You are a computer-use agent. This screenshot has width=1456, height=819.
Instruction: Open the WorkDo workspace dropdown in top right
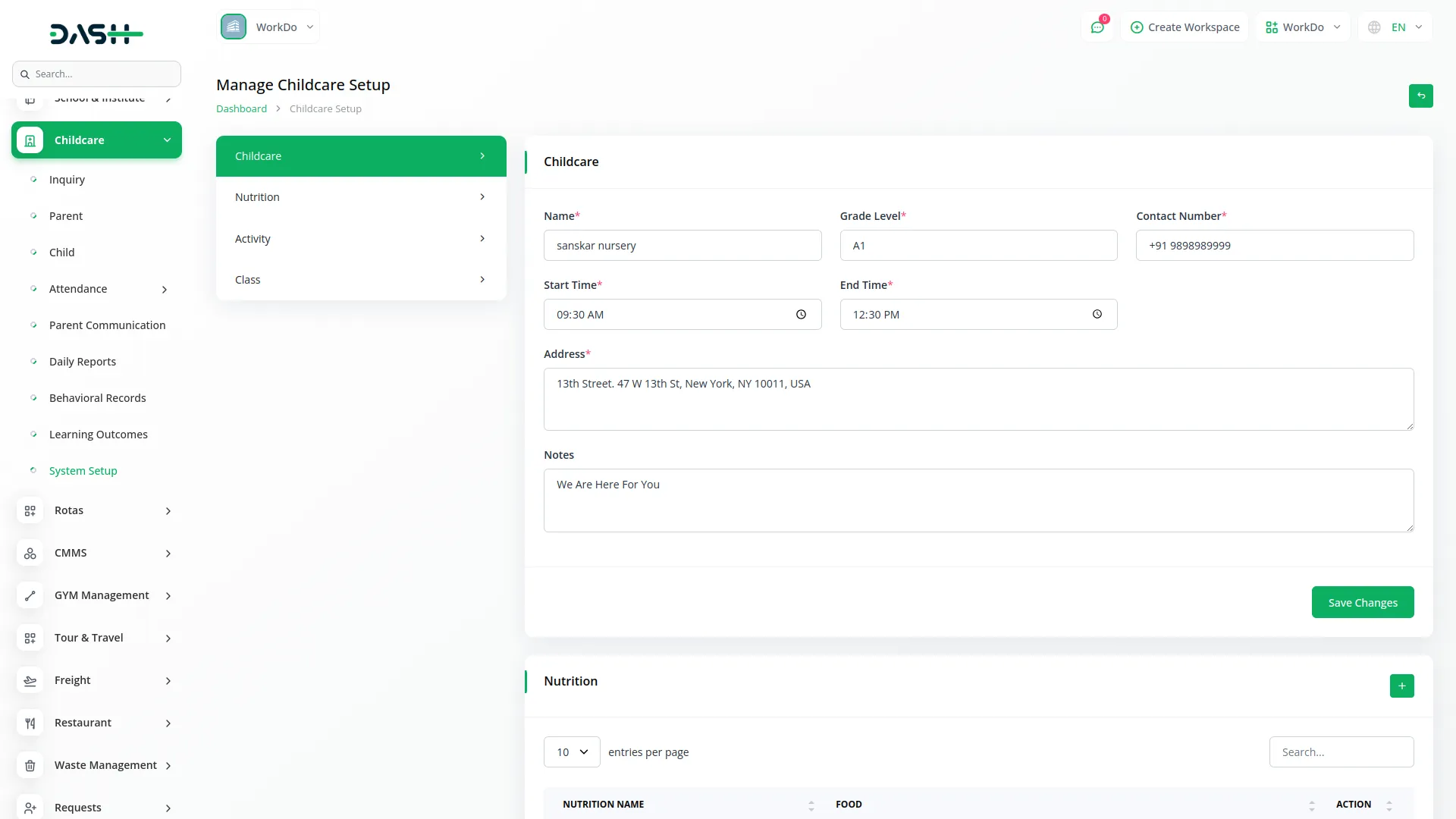[1303, 27]
